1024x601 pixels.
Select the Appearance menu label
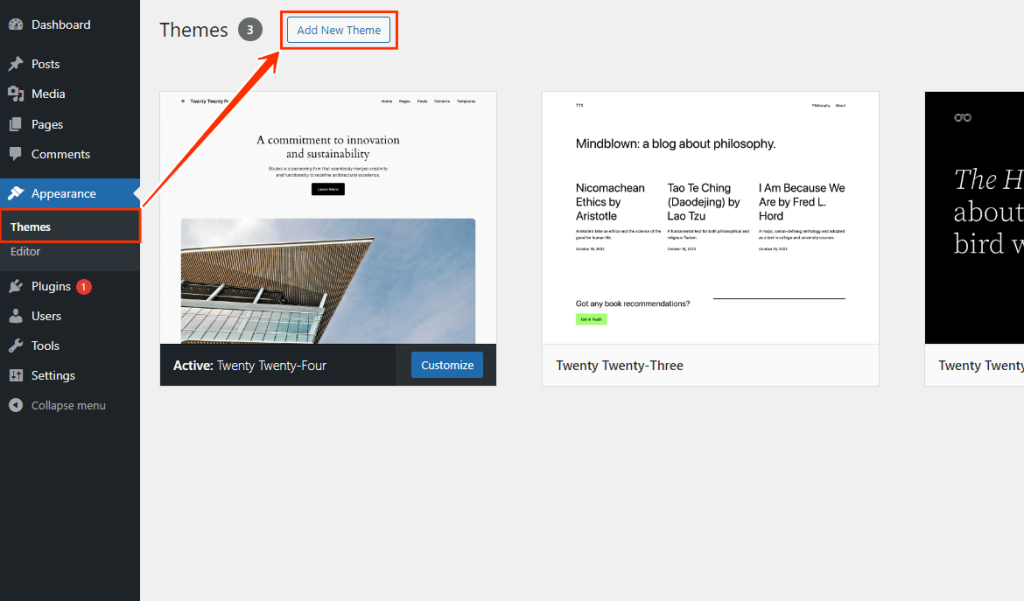click(x=63, y=193)
